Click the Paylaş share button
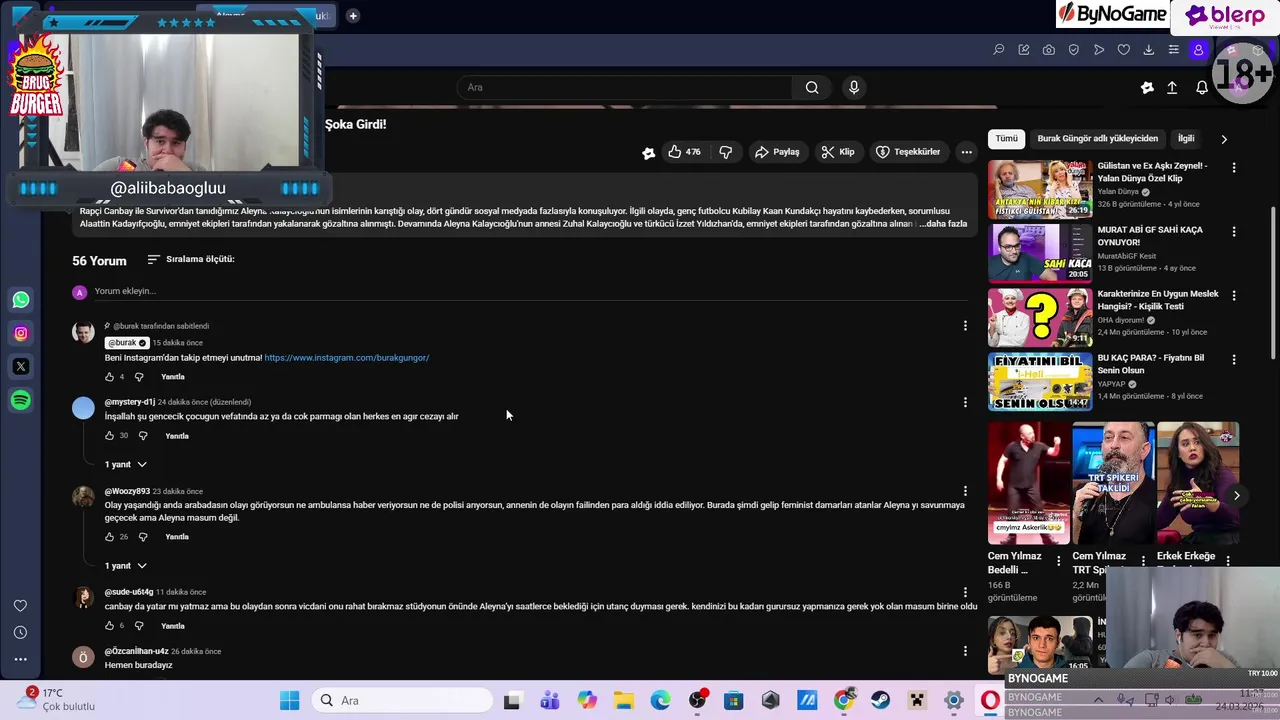Screen dimensions: 1280x720 click(x=777, y=152)
